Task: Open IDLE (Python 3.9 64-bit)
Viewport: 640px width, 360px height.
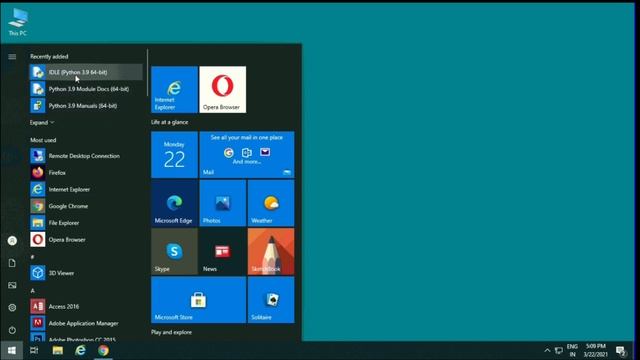Action: pos(86,72)
